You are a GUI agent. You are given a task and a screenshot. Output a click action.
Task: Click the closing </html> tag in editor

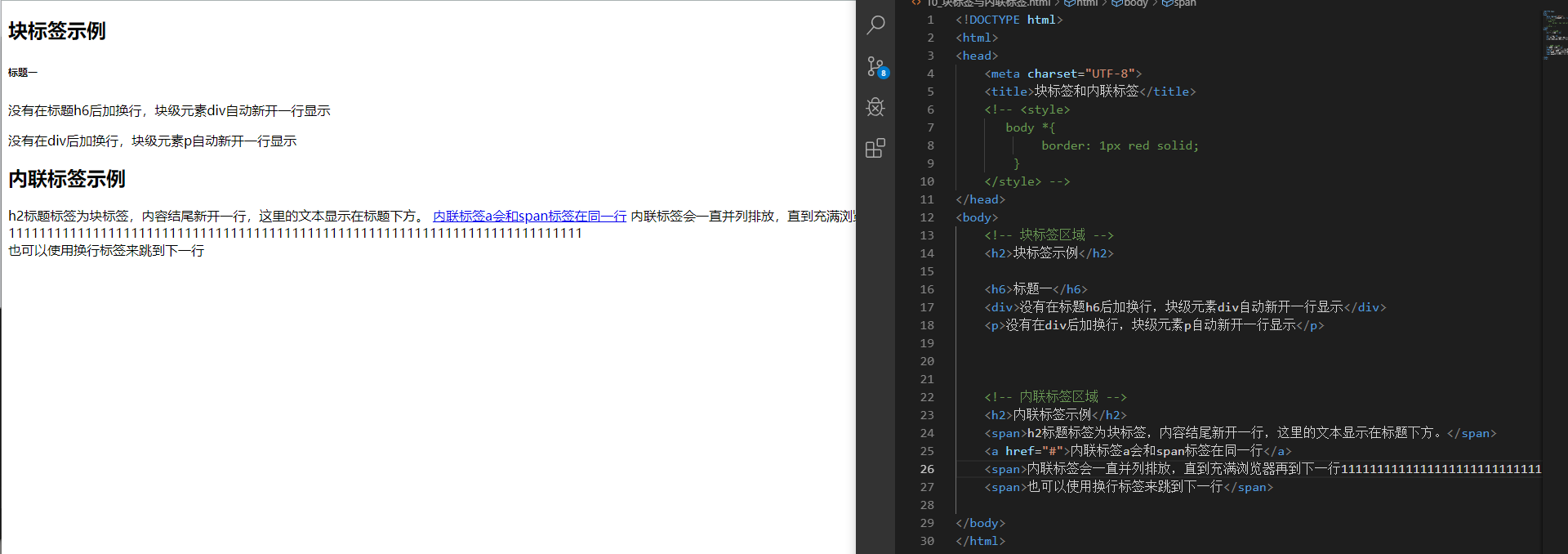980,541
